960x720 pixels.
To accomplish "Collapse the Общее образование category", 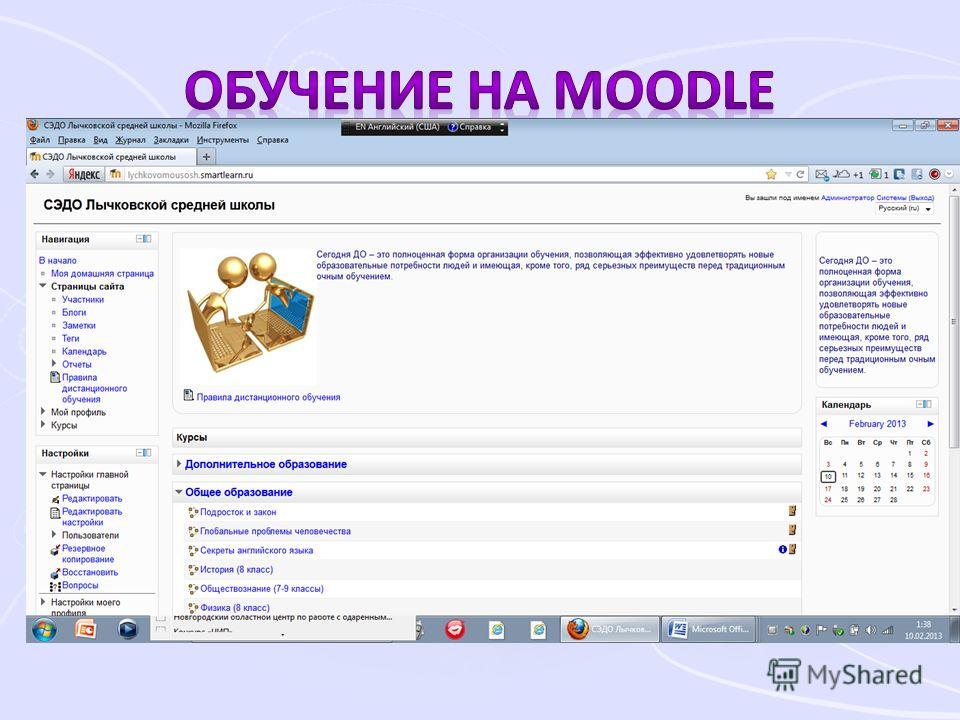I will tap(179, 492).
